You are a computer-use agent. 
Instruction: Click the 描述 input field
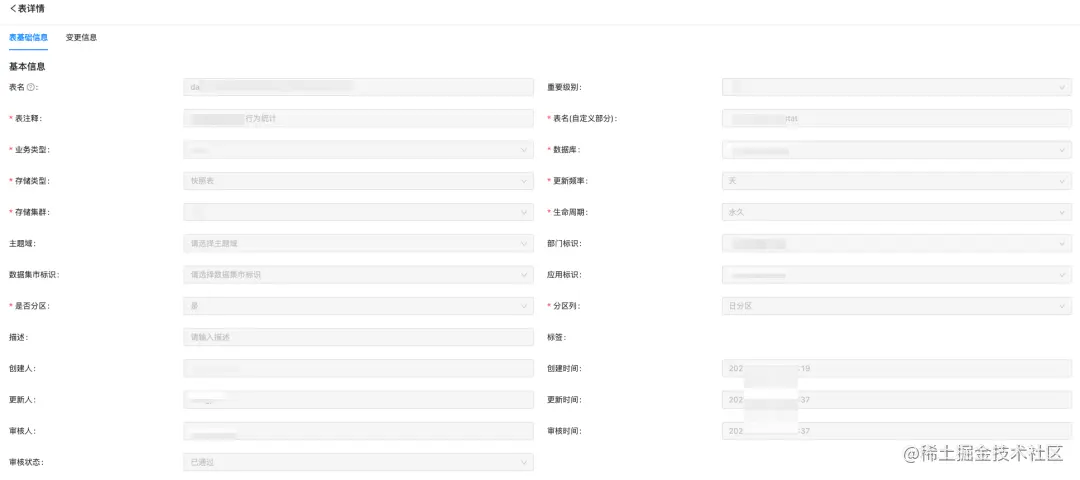pos(358,337)
